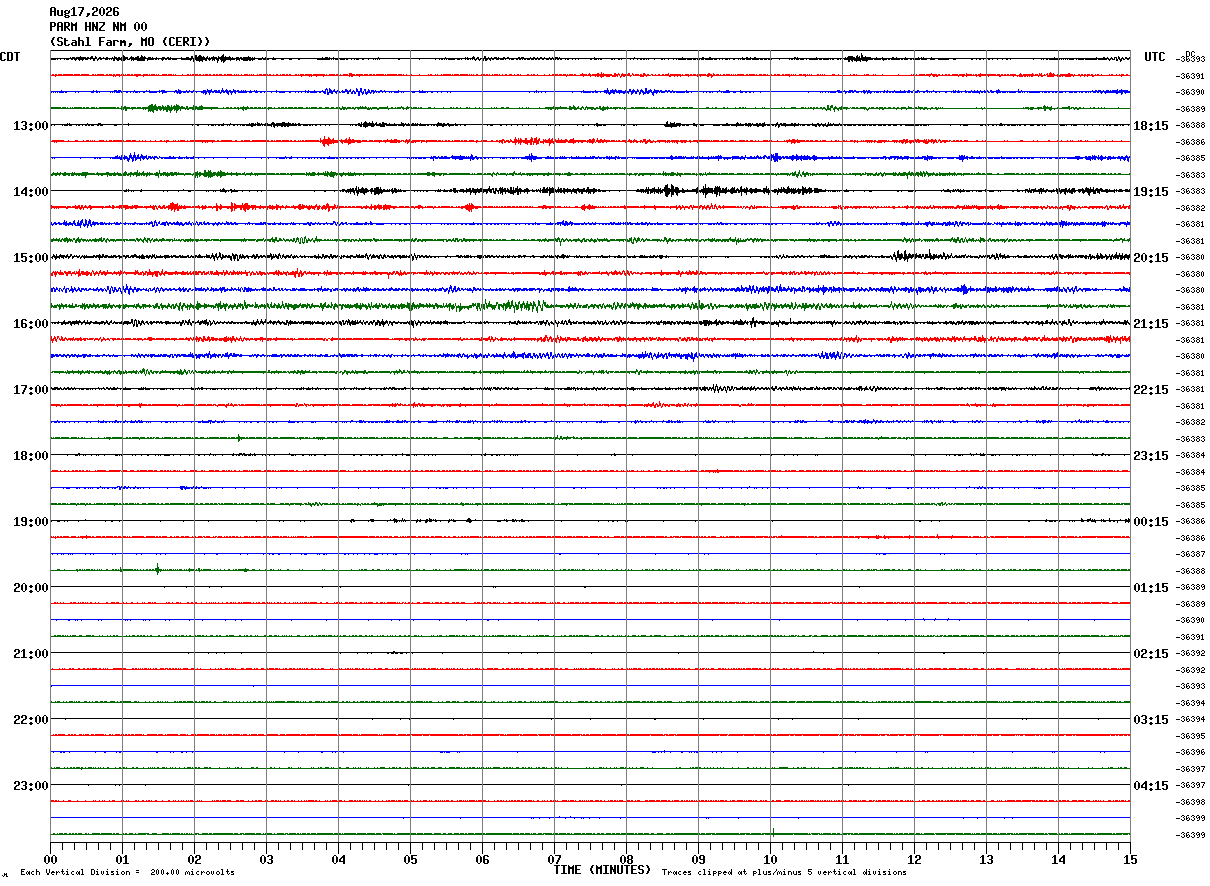Click the Aug17,2026 date header
Image resolution: width=1210 pixels, height=886 pixels.
click(84, 12)
